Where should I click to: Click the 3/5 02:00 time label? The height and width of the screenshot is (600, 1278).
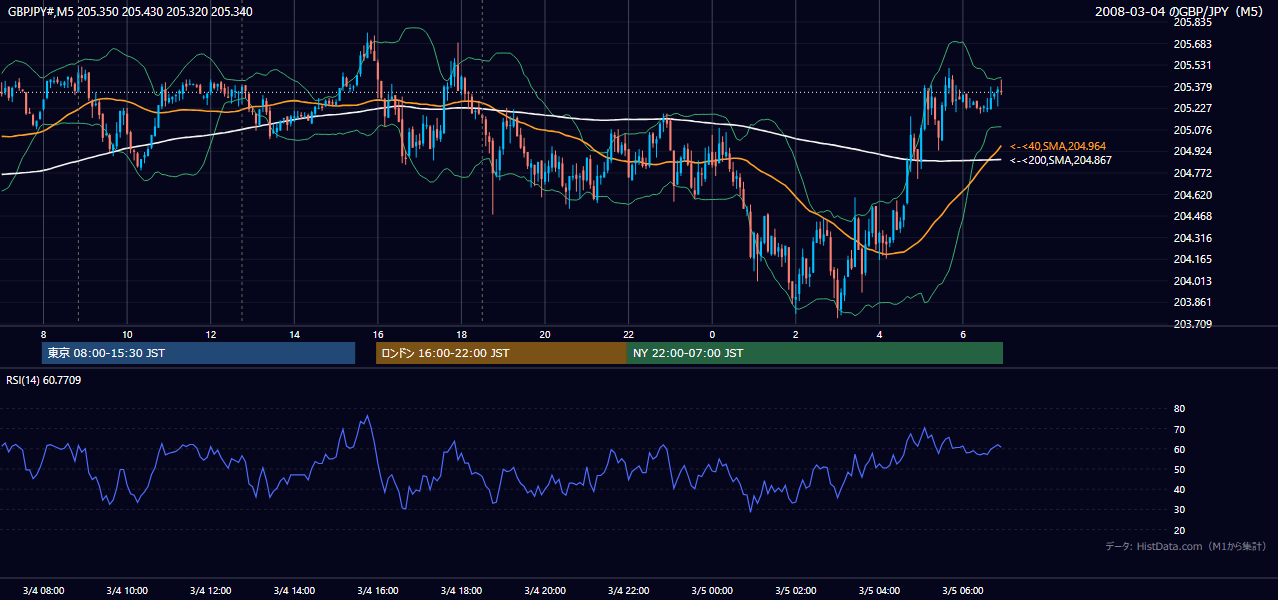(796, 590)
